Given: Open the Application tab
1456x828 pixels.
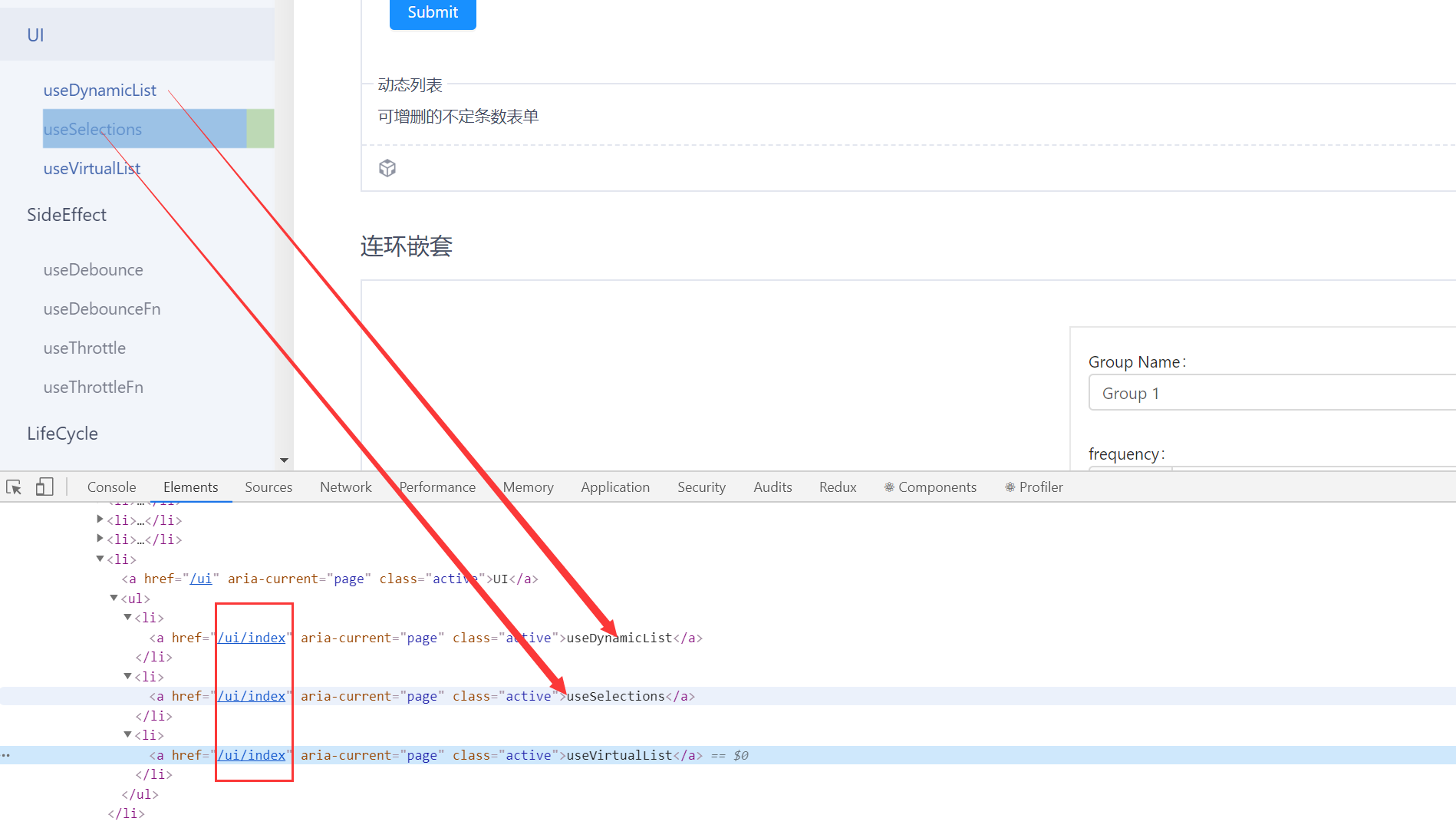Looking at the screenshot, I should pos(615,487).
